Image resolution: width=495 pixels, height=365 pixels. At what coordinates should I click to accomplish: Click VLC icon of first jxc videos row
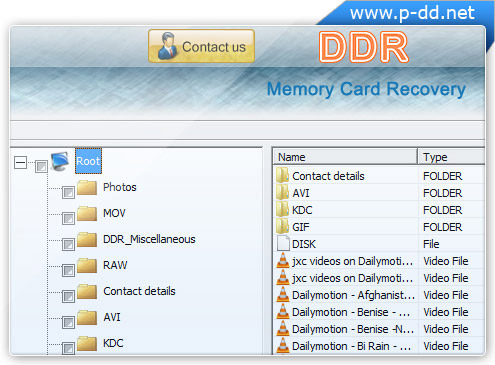point(283,260)
